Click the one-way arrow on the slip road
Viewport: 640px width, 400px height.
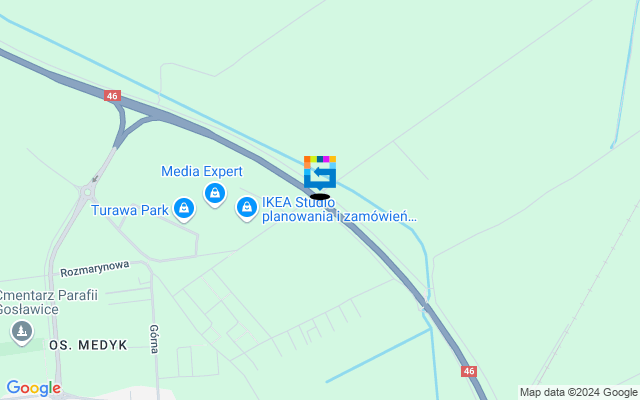96,178
